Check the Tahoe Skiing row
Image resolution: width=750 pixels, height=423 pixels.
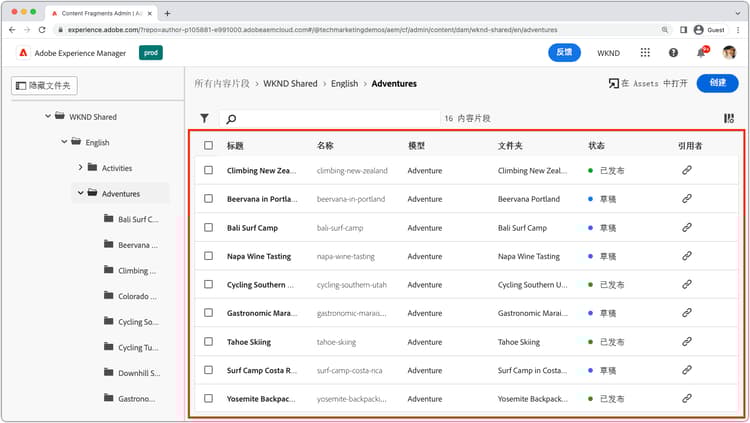point(209,341)
